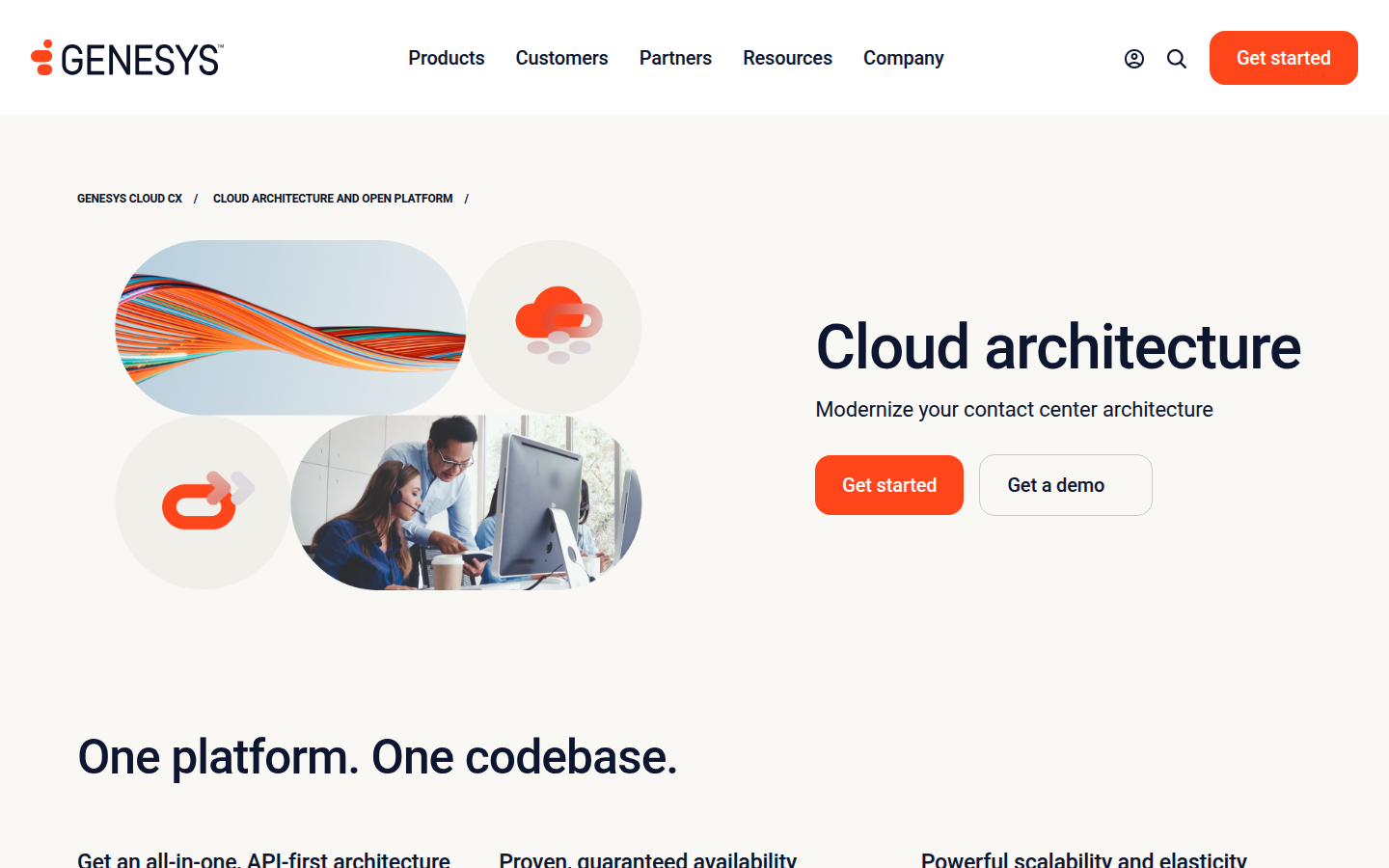Request a demo with Get a demo

coord(1065,485)
